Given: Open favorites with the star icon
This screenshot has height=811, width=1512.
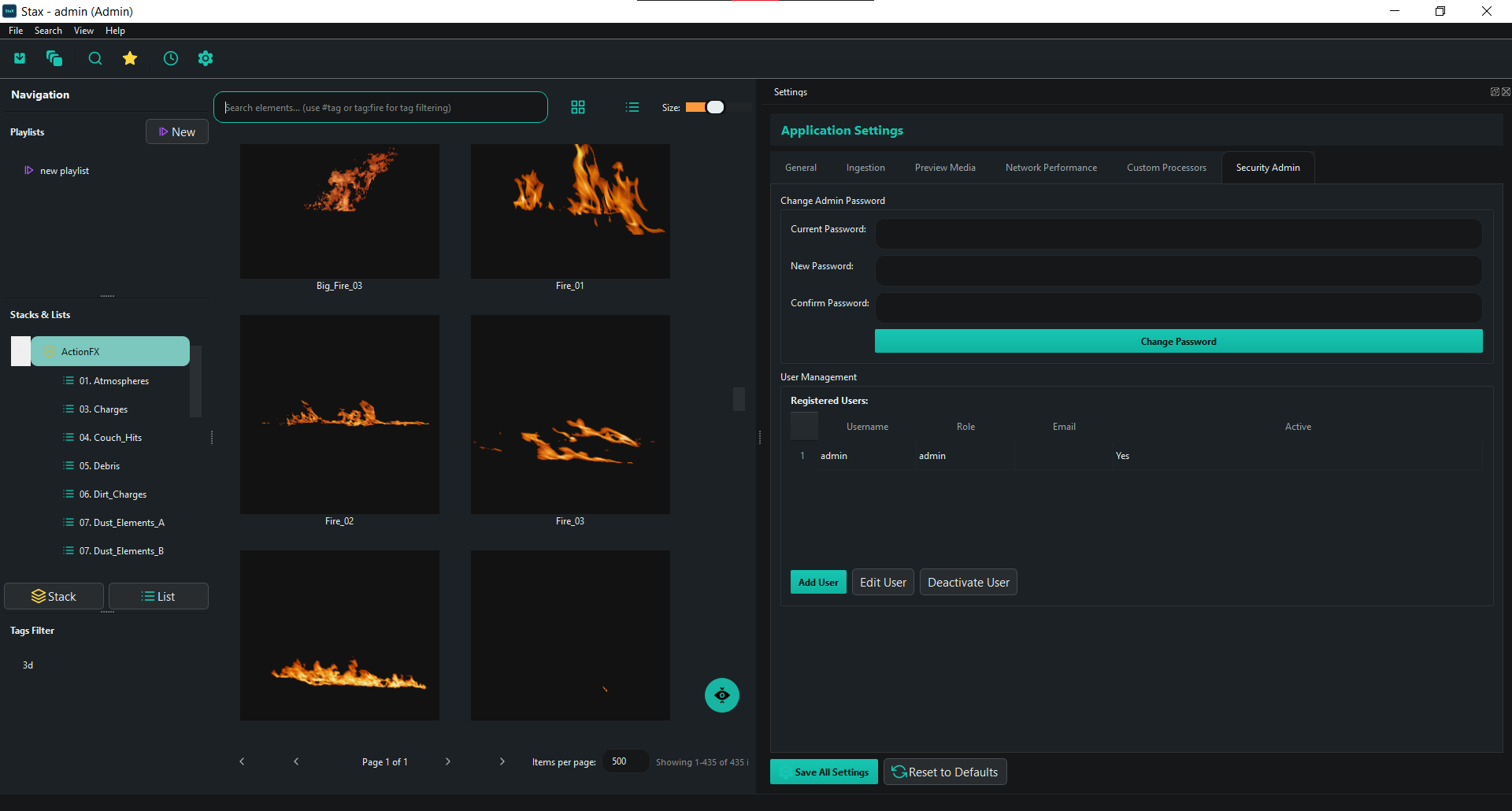Looking at the screenshot, I should pyautogui.click(x=130, y=58).
